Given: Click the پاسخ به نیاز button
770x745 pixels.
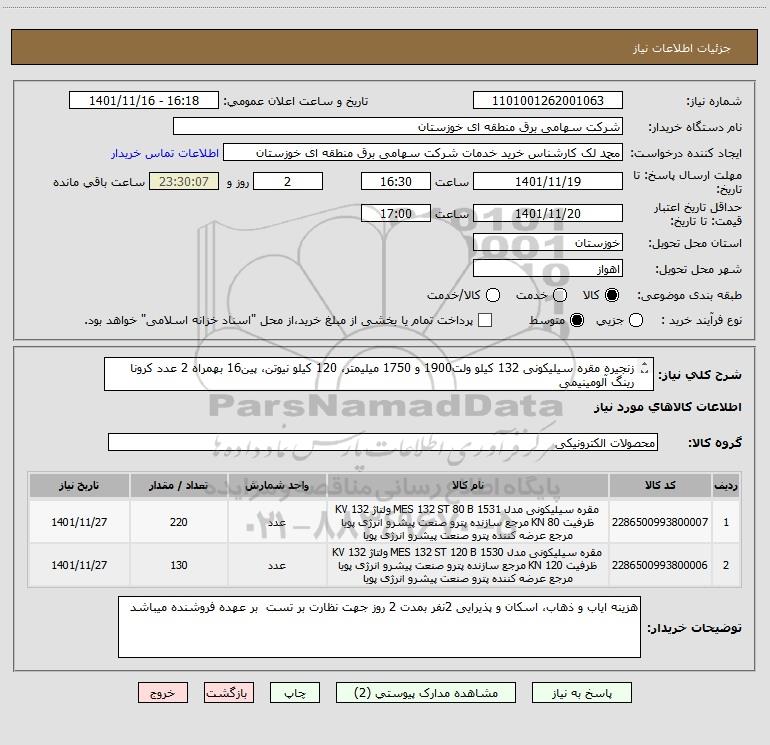Looking at the screenshot, I should pyautogui.click(x=581, y=693).
